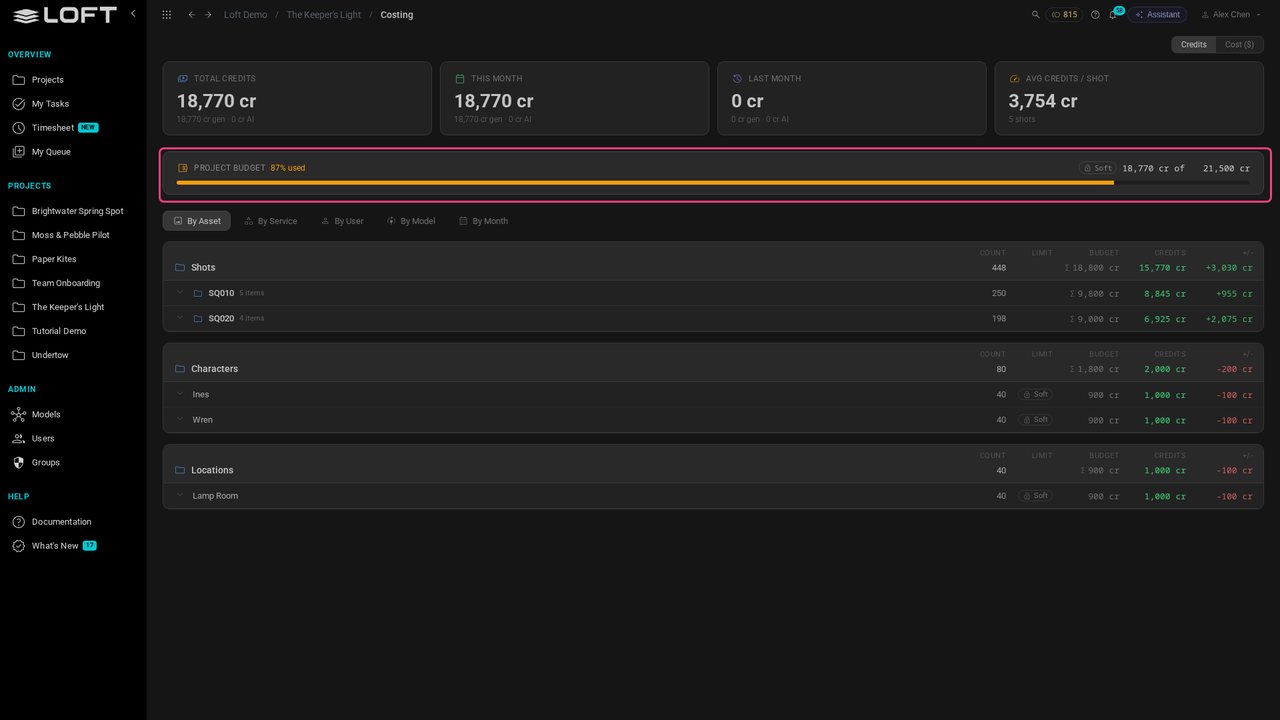Launch the Assistant button

1157,15
